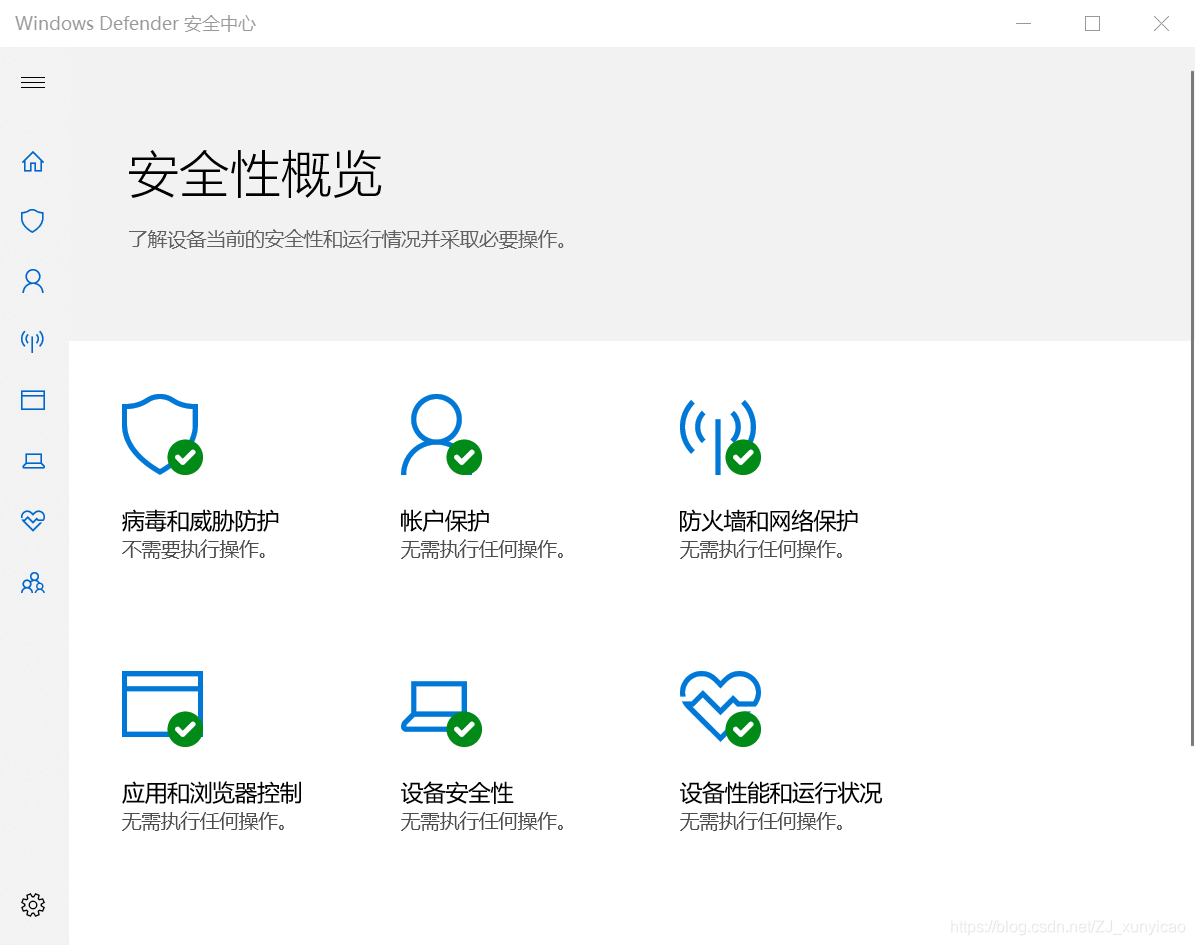Screen dimensions: 1195x945
Task: Open the 设备性能和运行状况 heading link
Action: tap(780, 793)
